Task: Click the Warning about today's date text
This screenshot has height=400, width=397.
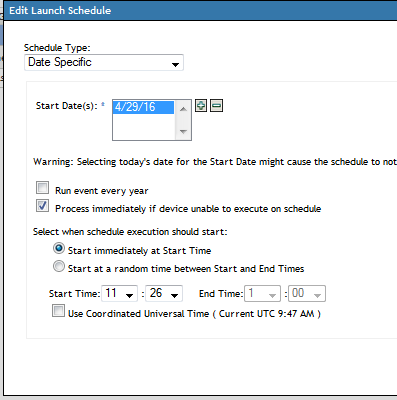Action: tap(215, 162)
